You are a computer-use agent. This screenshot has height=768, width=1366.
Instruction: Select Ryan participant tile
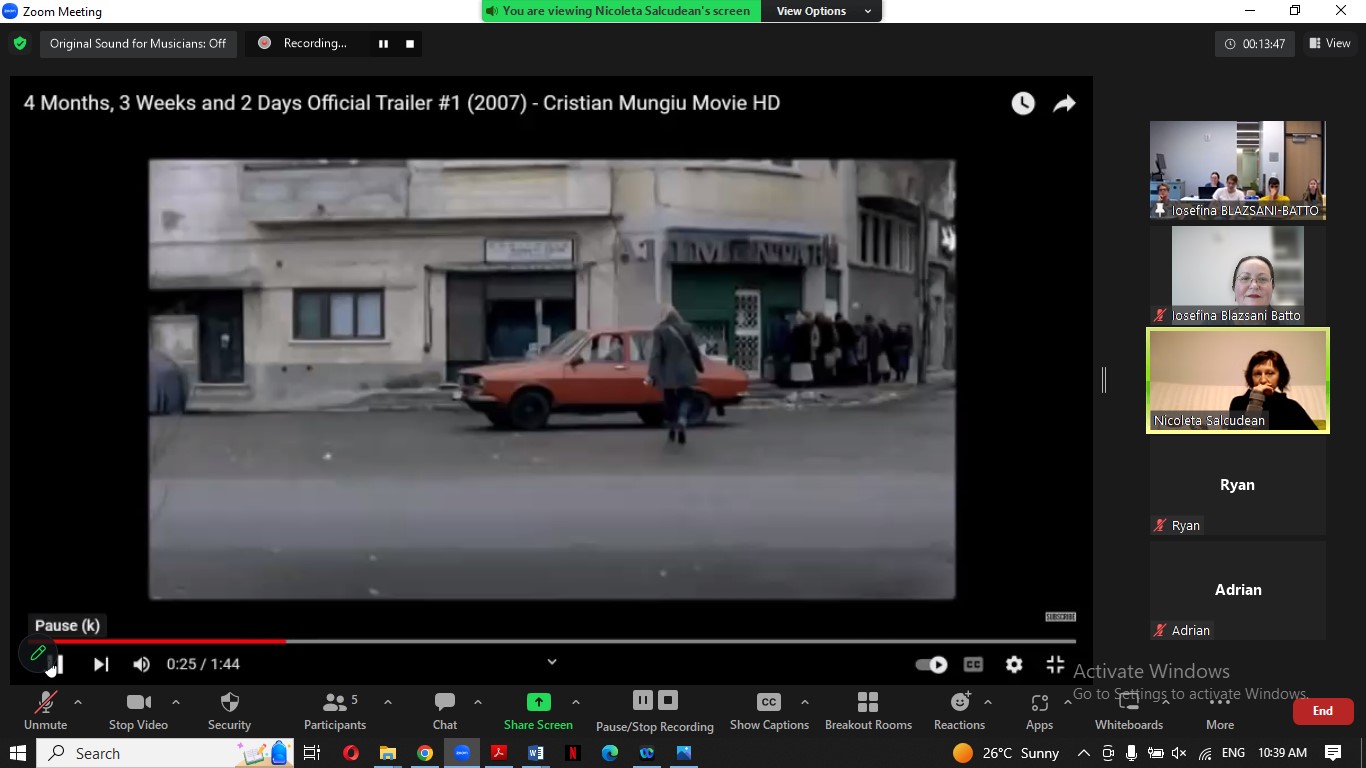point(1238,485)
